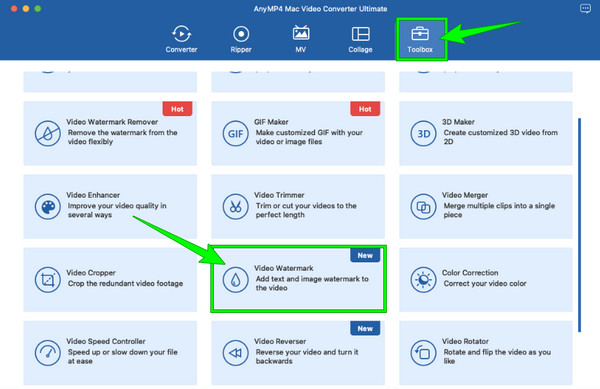
Task: Switch to the Toolbox tab label
Action: point(420,49)
